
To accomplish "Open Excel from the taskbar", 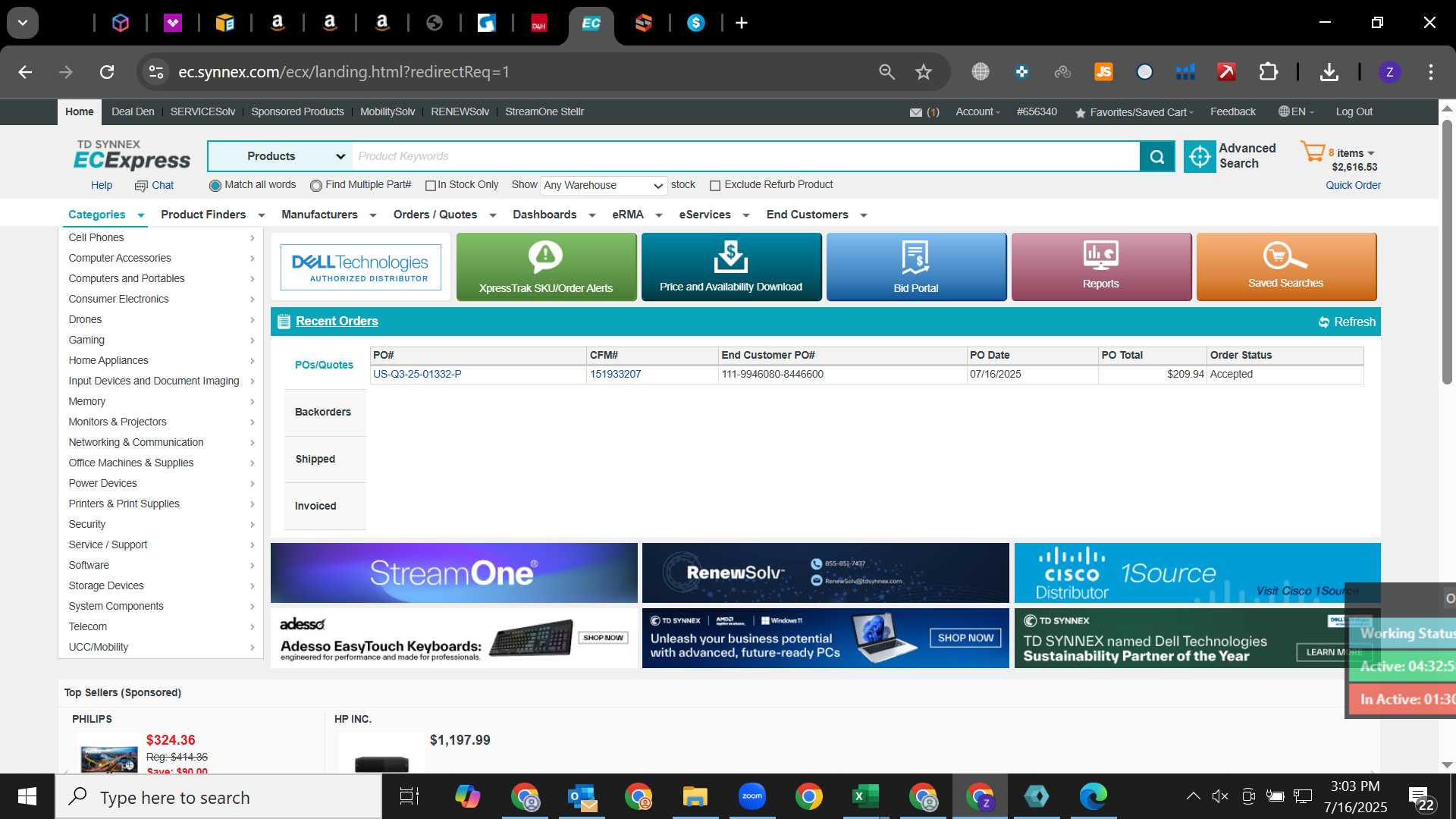I will pyautogui.click(x=865, y=796).
